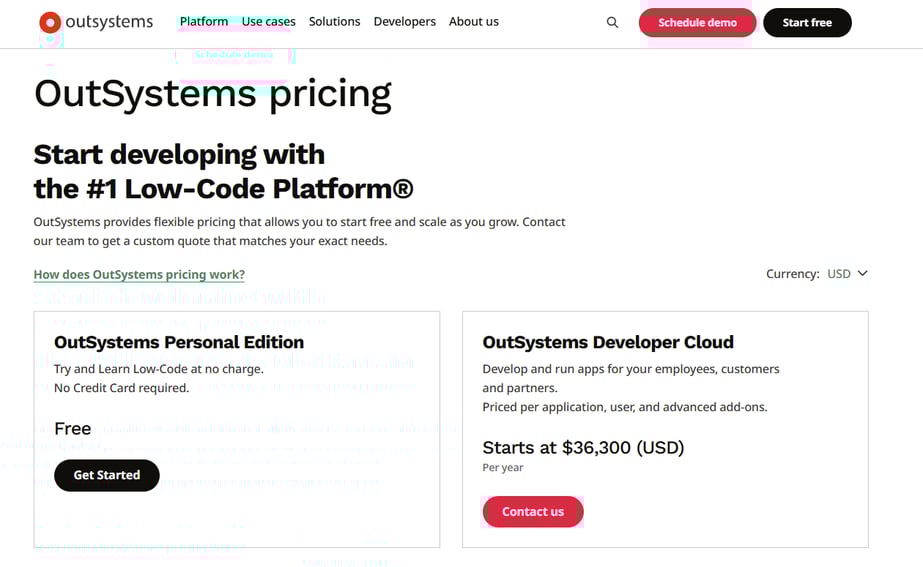Expand the Currency USD dropdown

click(839, 274)
